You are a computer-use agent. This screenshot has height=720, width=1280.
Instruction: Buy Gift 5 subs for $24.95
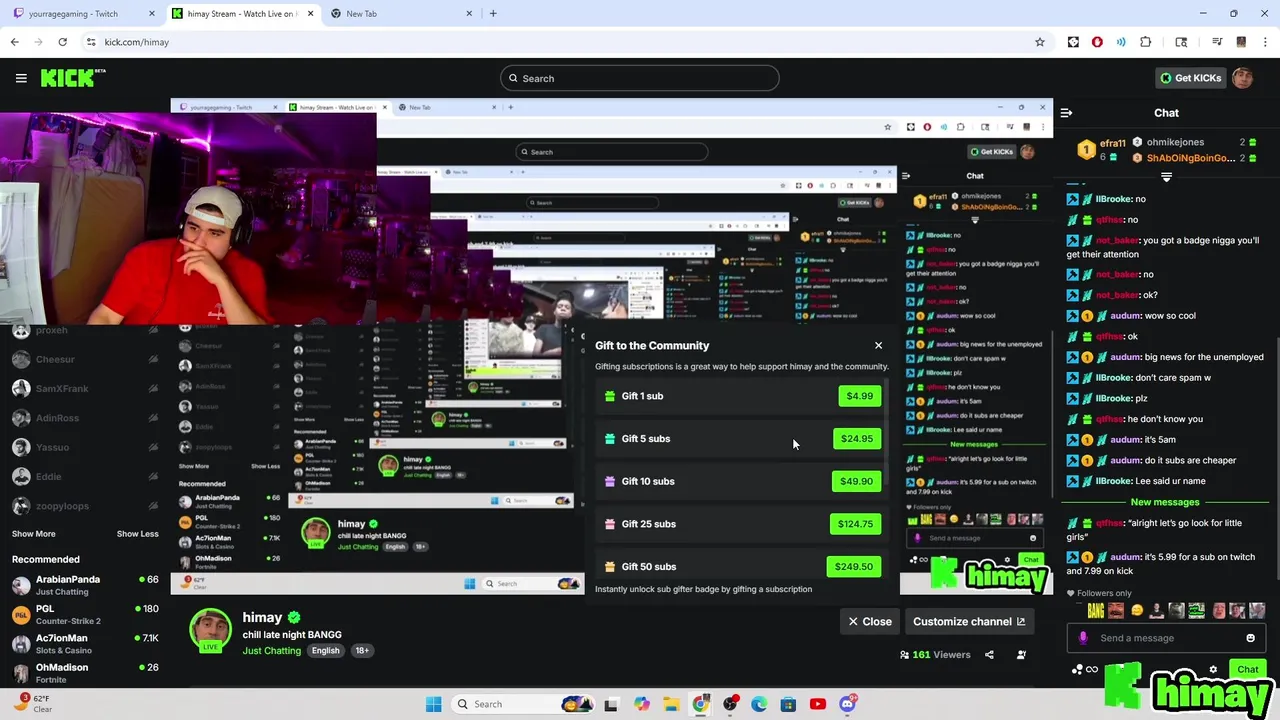pos(857,439)
